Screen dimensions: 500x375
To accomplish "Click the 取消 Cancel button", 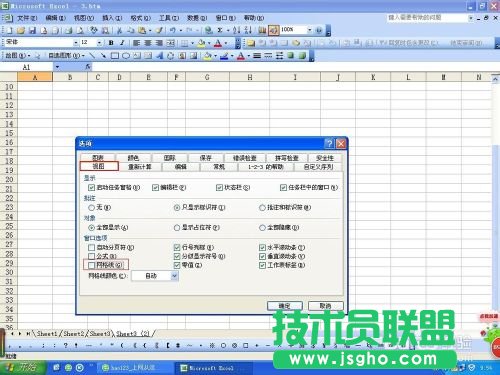I will [325, 306].
